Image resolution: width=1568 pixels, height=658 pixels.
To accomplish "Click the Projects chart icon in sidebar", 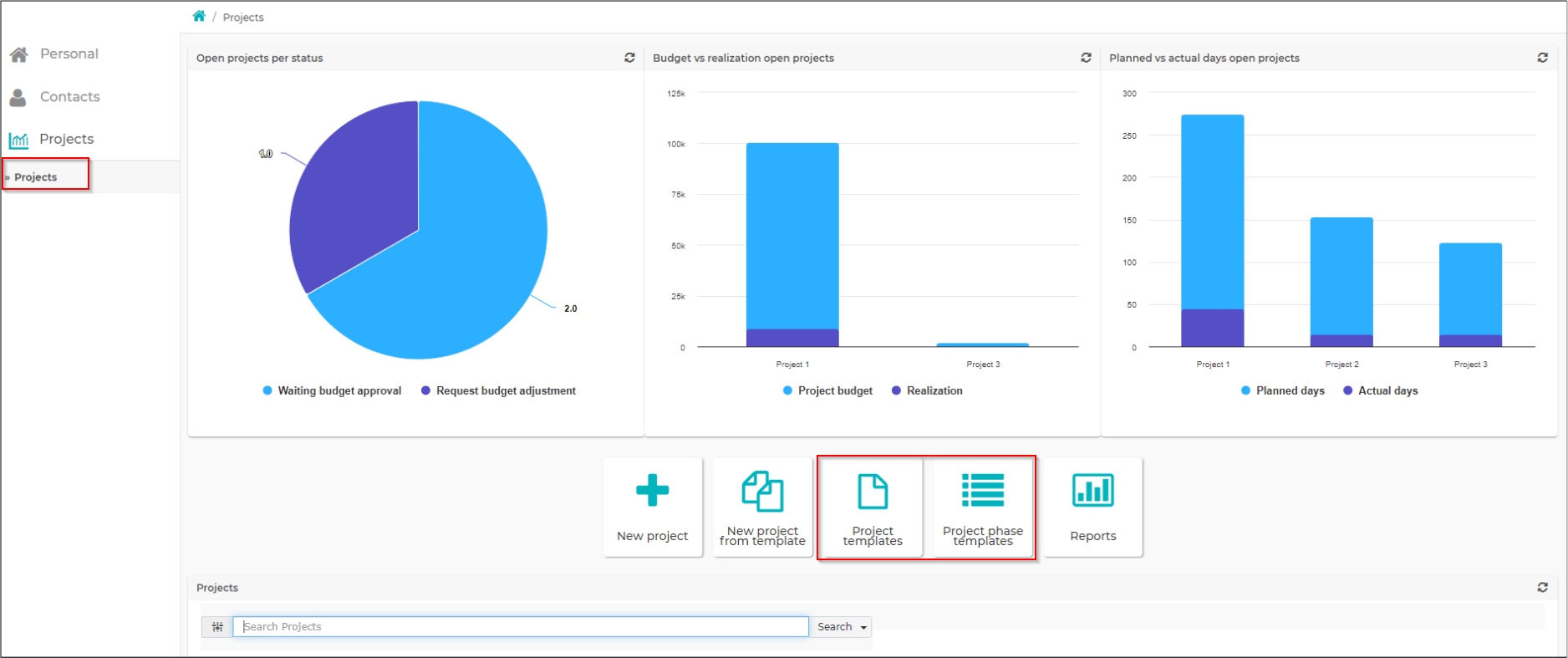I will click(18, 140).
